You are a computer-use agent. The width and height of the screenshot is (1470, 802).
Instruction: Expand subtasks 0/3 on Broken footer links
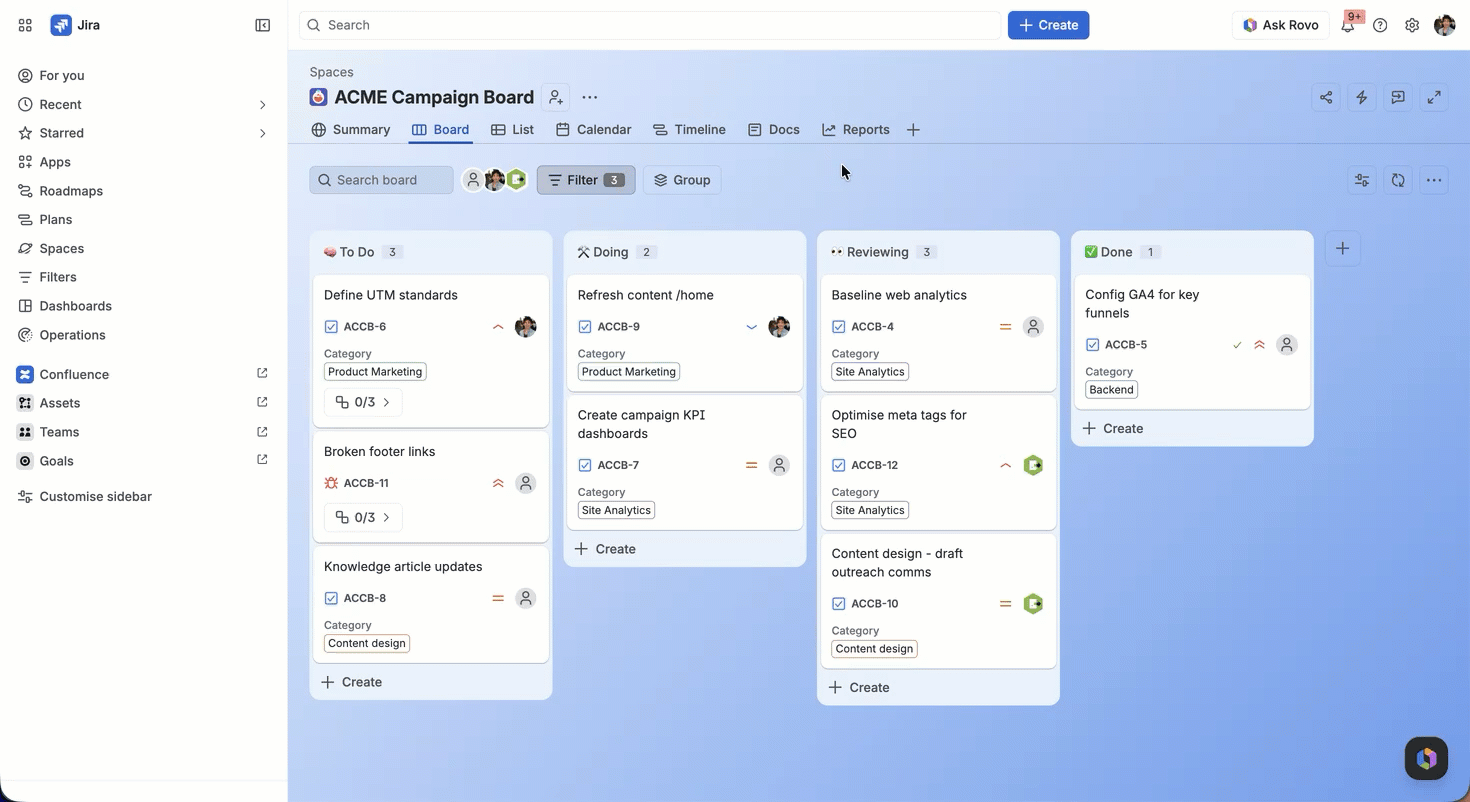363,517
